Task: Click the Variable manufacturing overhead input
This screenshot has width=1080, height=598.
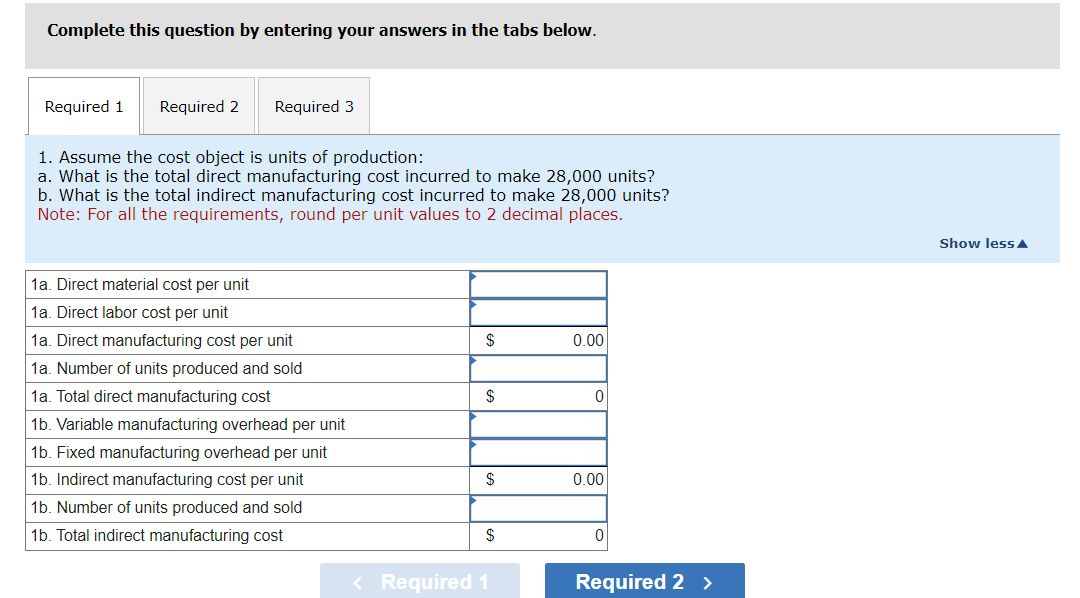Action: tap(538, 424)
